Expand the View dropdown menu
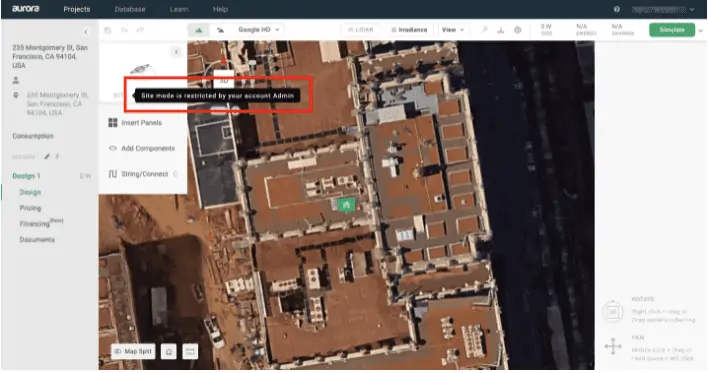This screenshot has width=708, height=373. pos(453,30)
